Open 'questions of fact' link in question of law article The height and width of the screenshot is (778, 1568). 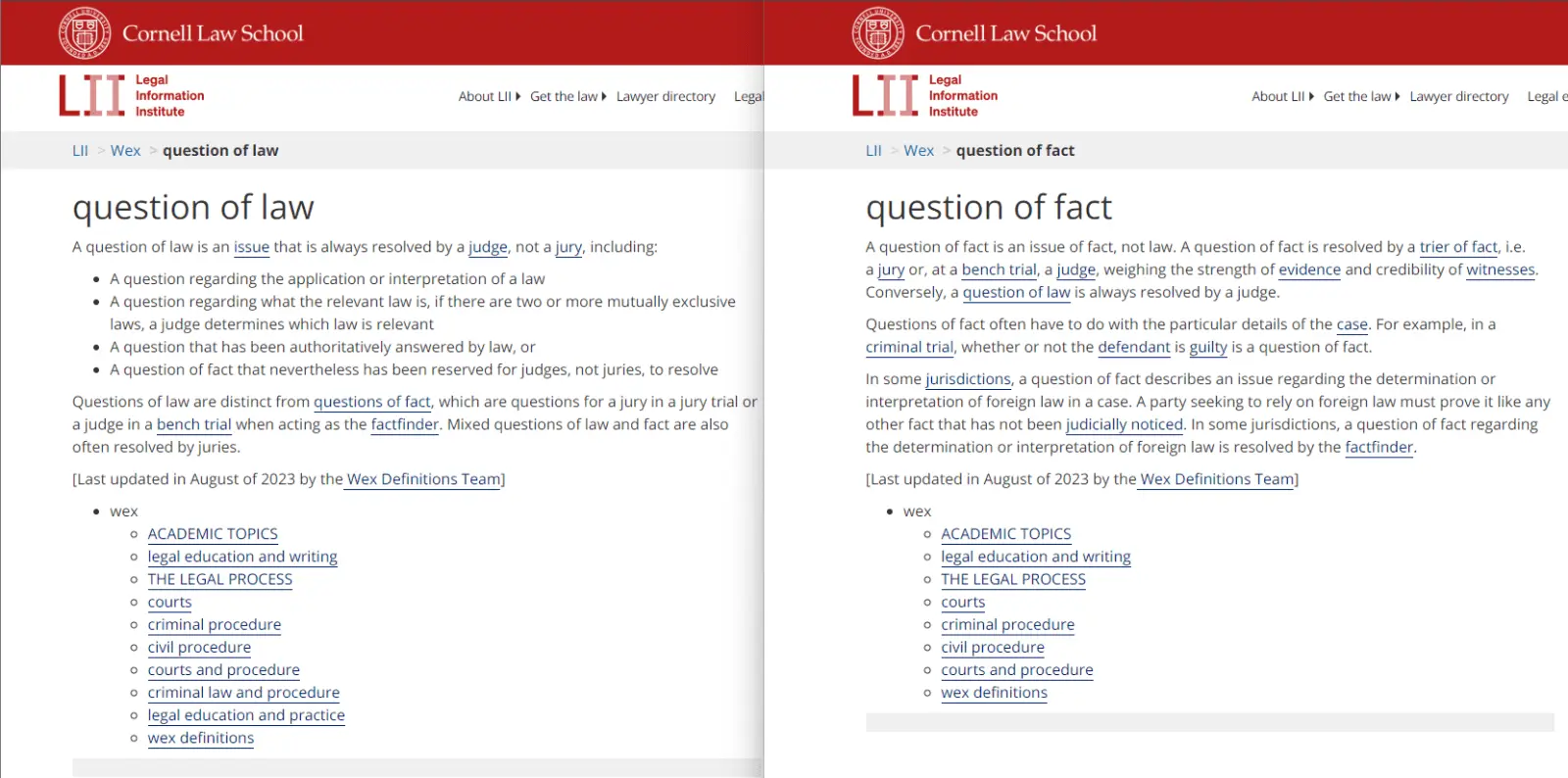pos(372,402)
